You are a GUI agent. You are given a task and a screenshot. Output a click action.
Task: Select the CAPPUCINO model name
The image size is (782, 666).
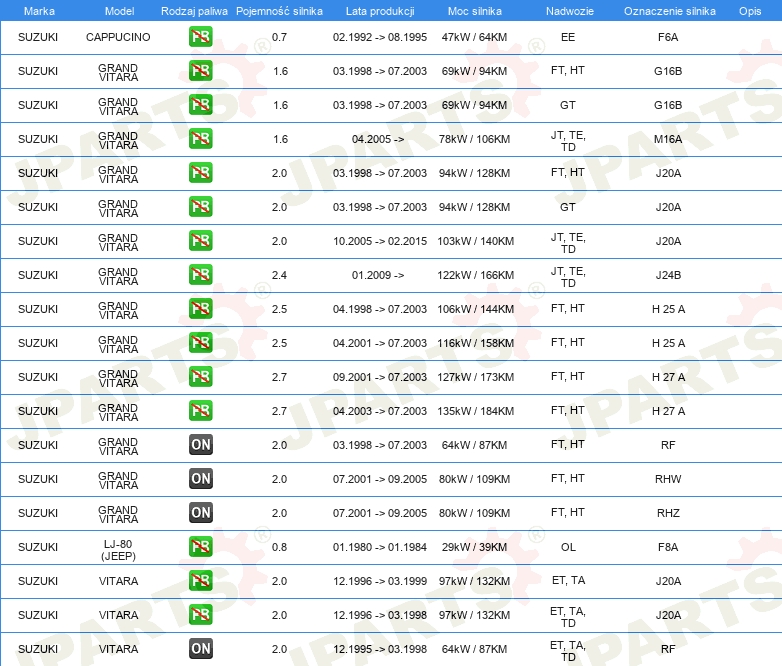click(118, 37)
